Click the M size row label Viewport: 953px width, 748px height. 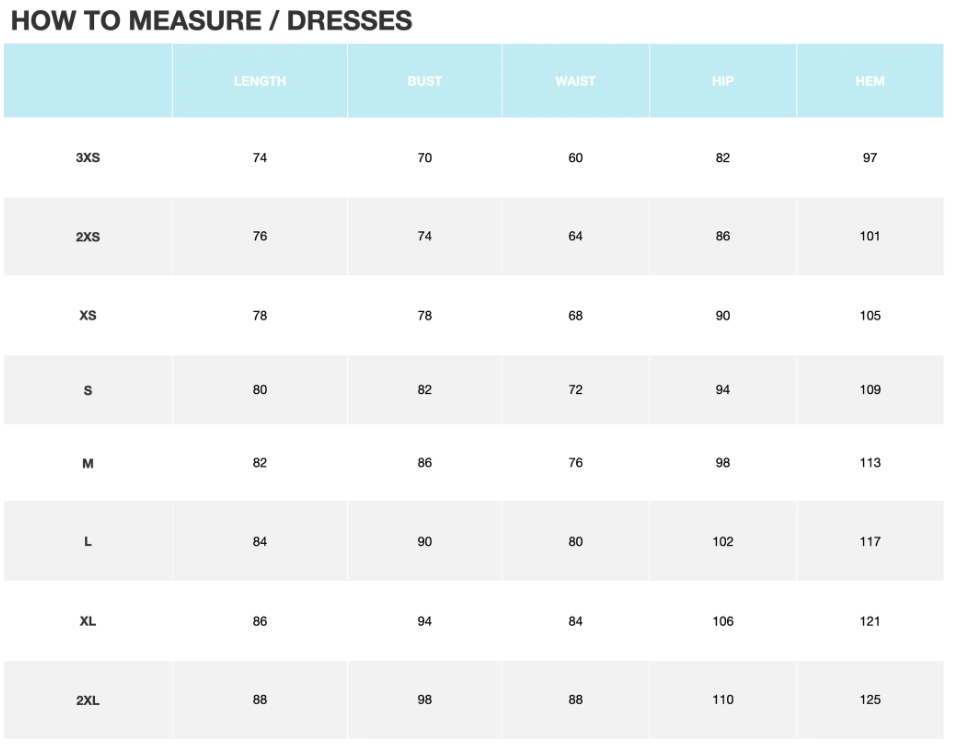pyautogui.click(x=88, y=464)
